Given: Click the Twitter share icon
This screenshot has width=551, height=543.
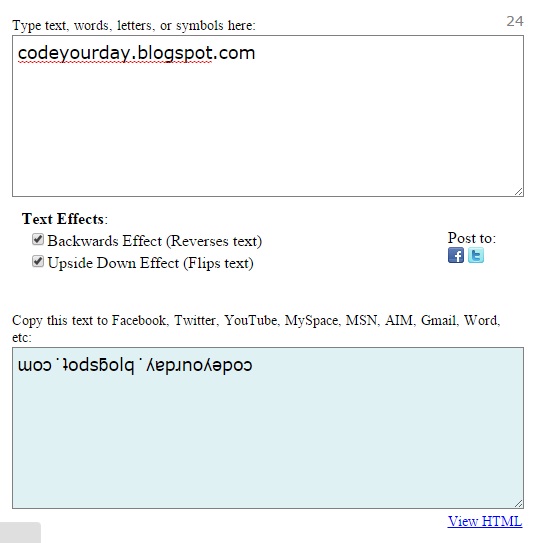Looking at the screenshot, I should click(x=476, y=255).
